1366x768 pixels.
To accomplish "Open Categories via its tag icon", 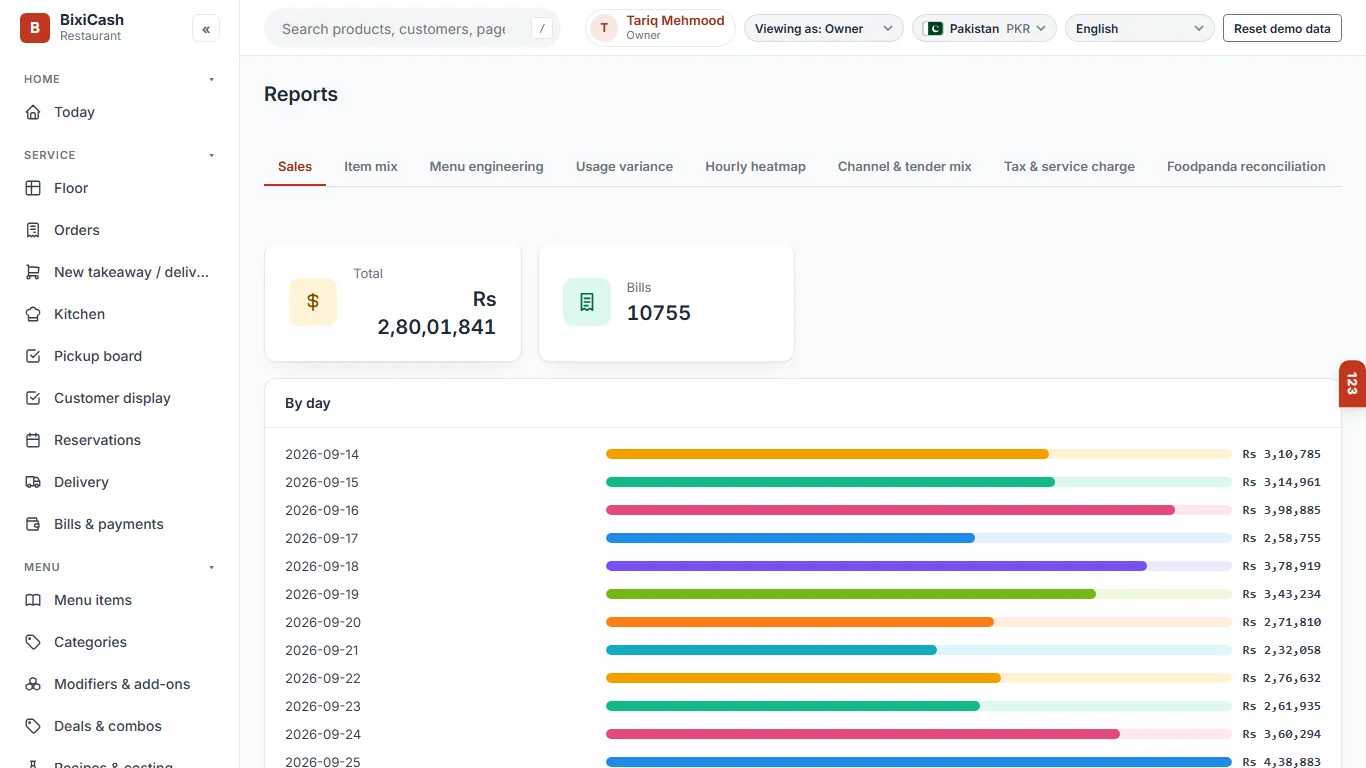I will (x=33, y=642).
